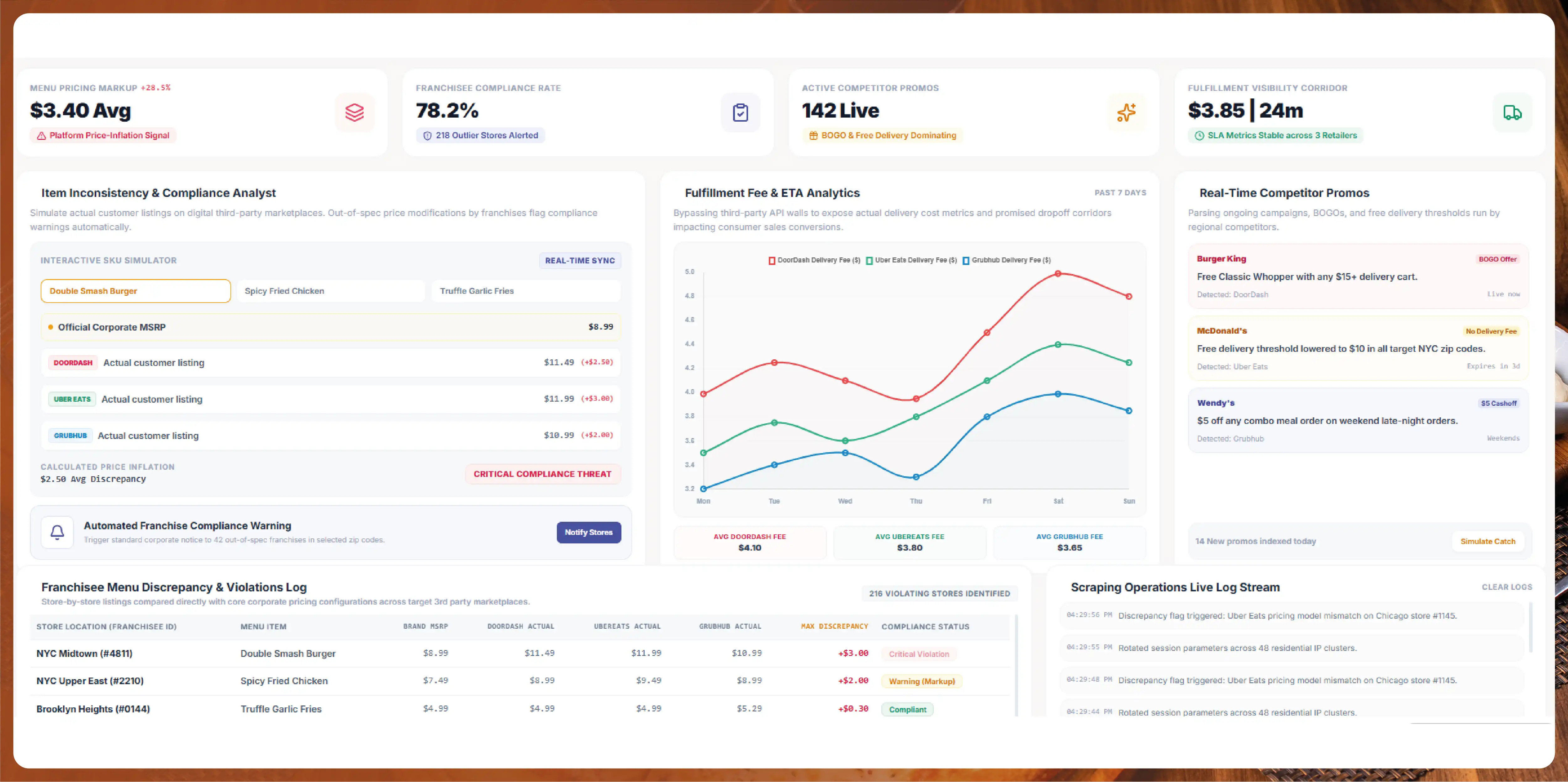Click the orange dot beside Official Corporate MSRP
Image resolution: width=1568 pixels, height=782 pixels.
[50, 327]
